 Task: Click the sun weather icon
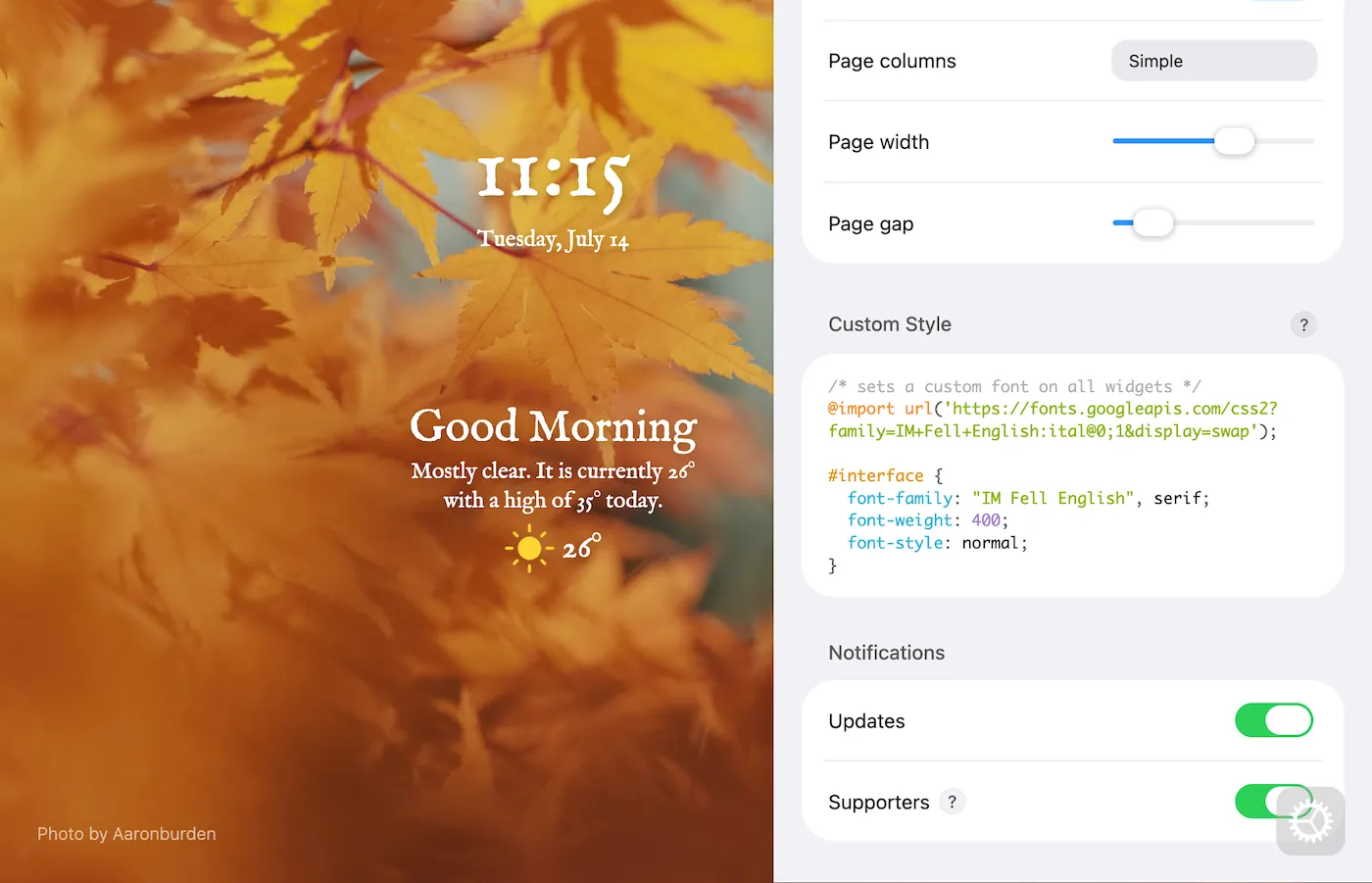pyautogui.click(x=529, y=548)
